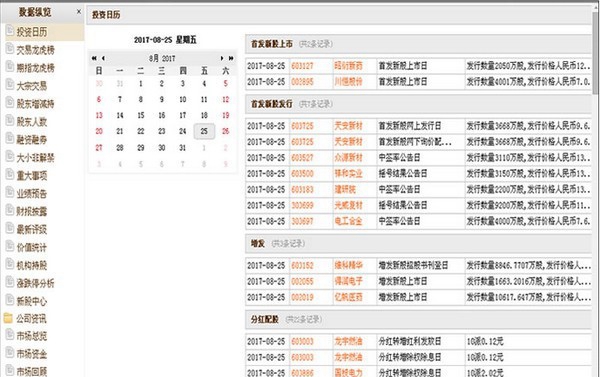
Task: Open stock code 603527 link
Action: point(302,158)
